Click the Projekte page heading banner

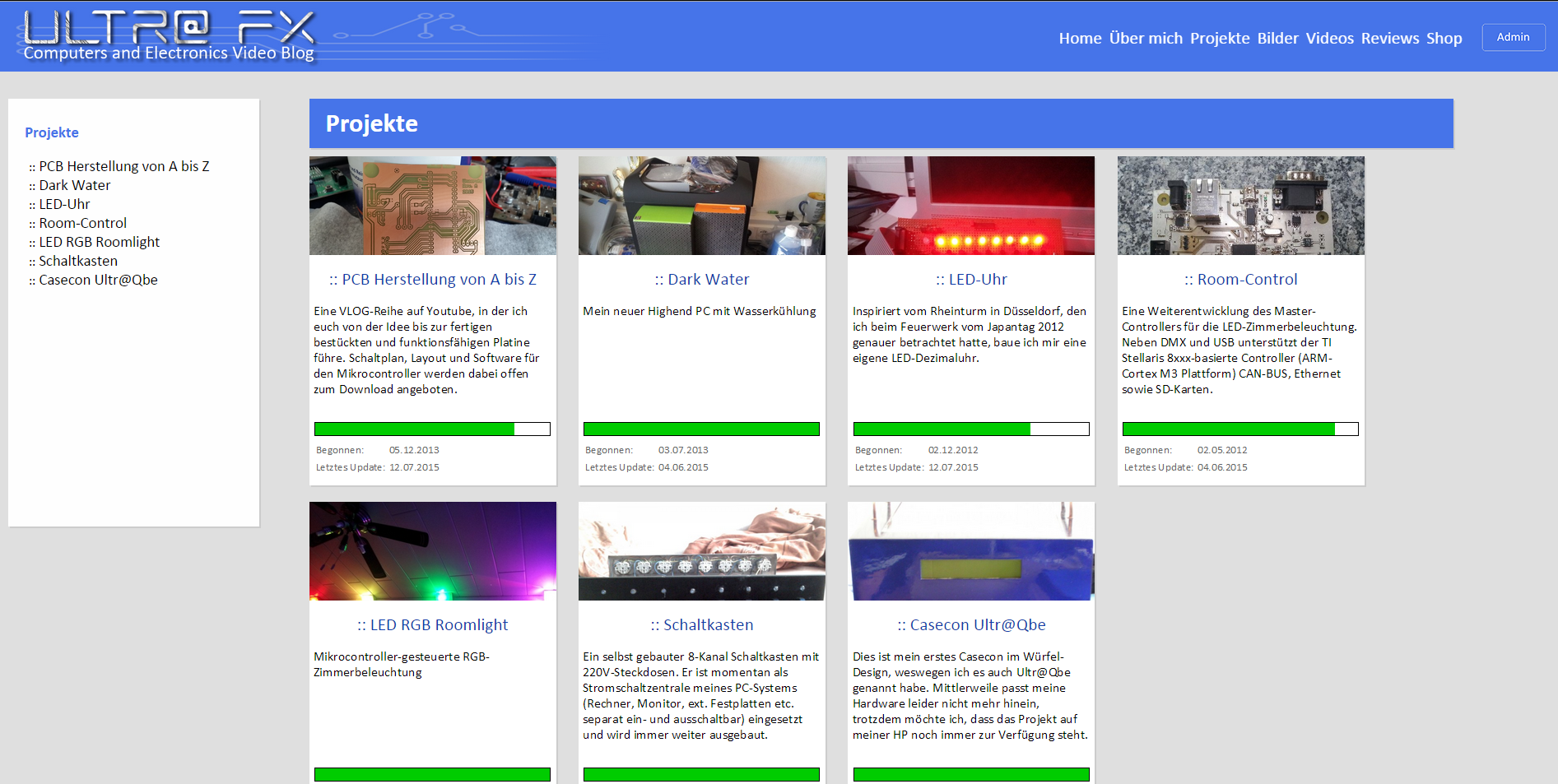pyautogui.click(x=881, y=123)
